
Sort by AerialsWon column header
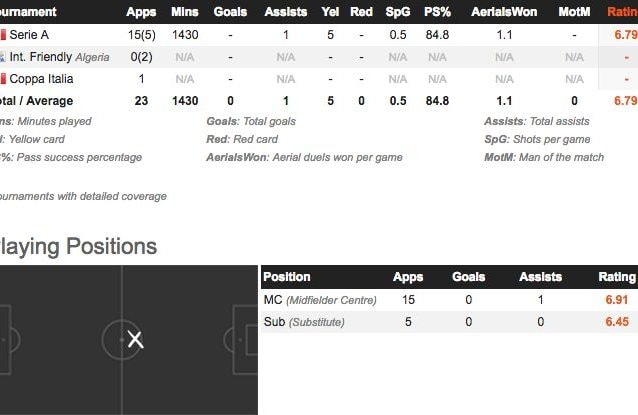[x=504, y=12]
